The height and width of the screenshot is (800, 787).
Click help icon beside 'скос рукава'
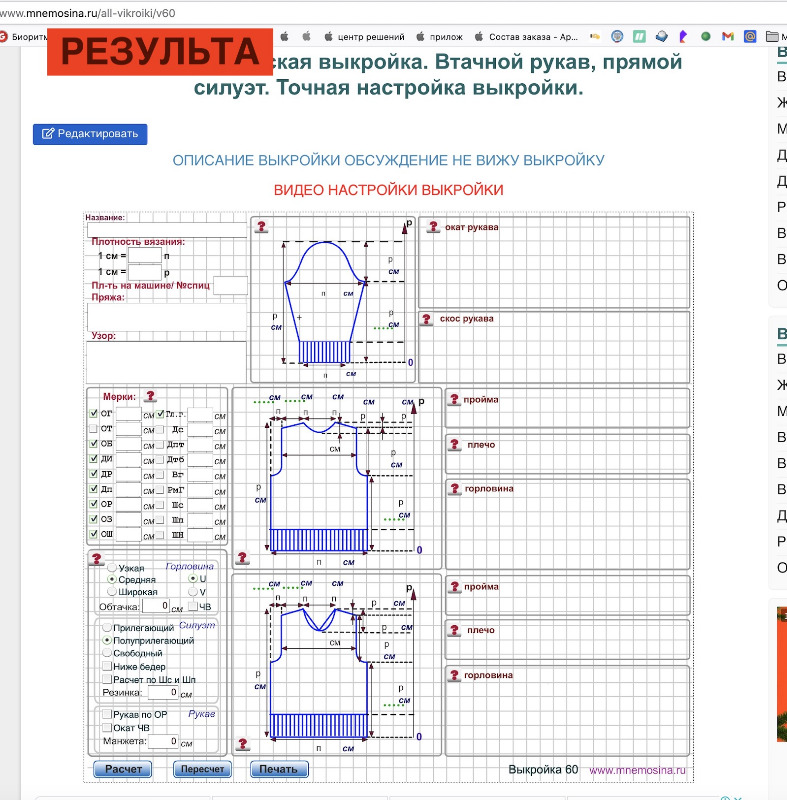pyautogui.click(x=426, y=320)
